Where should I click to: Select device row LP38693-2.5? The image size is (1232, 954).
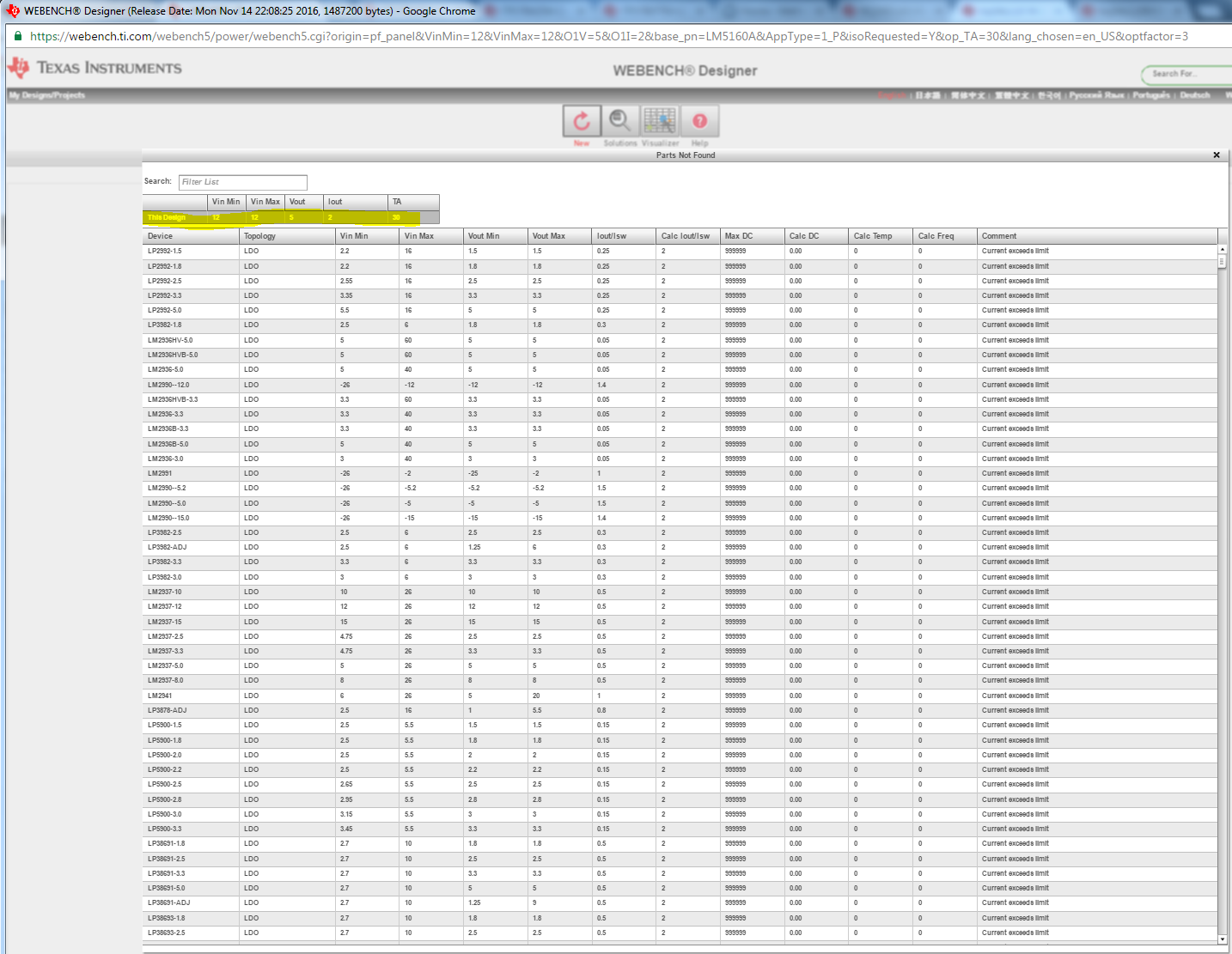pos(680,933)
